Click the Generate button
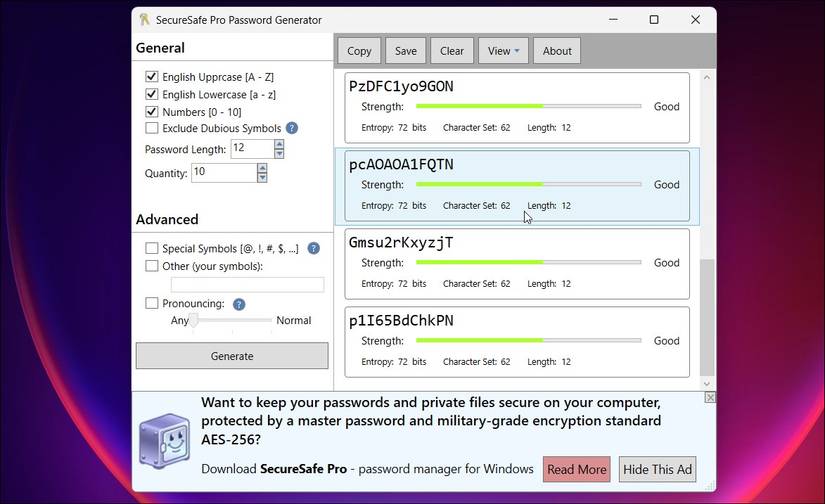Image resolution: width=825 pixels, height=504 pixels. point(232,356)
